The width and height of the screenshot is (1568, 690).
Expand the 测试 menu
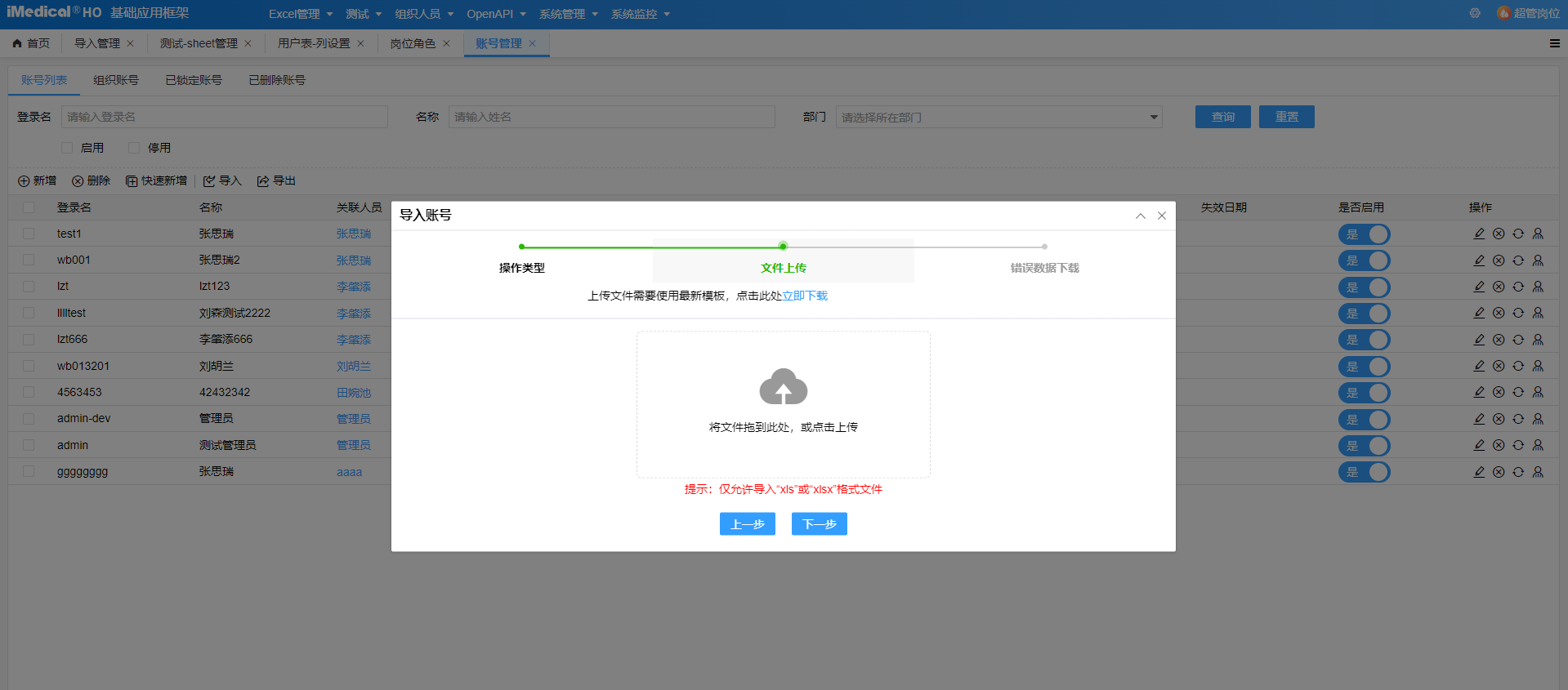(364, 14)
